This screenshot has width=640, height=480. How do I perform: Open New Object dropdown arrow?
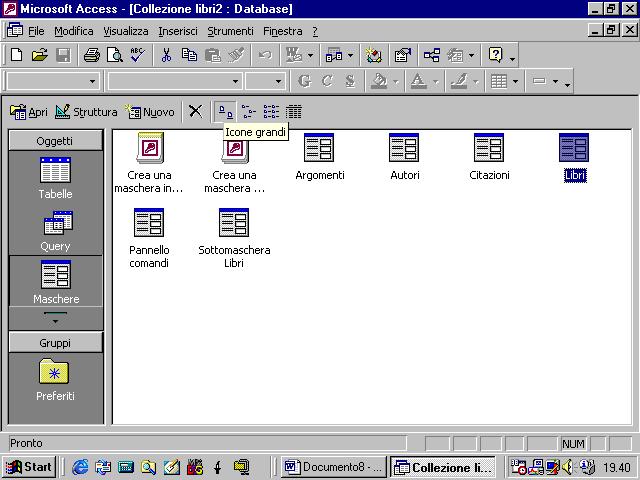tap(471, 55)
